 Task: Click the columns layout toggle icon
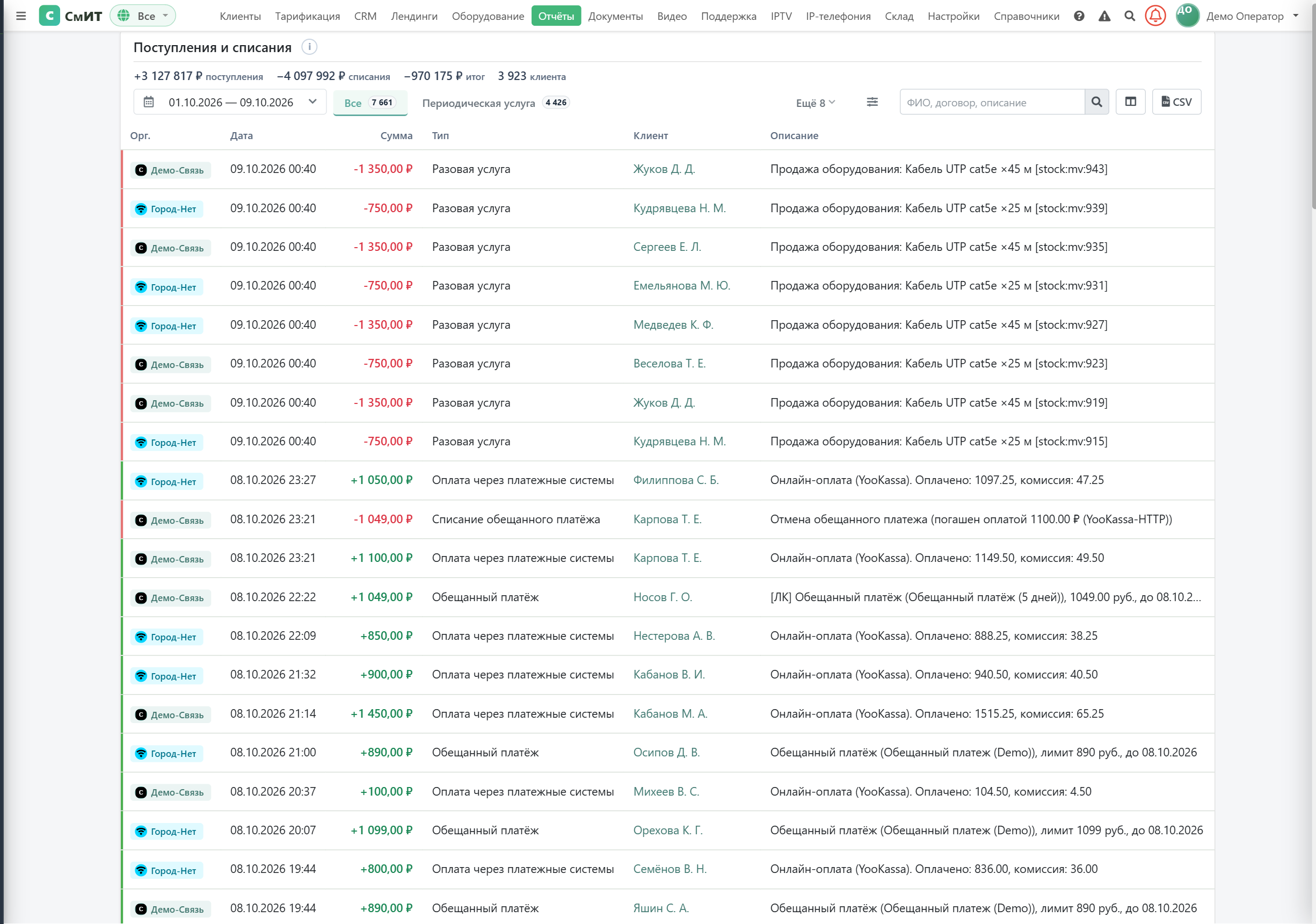pos(1130,102)
